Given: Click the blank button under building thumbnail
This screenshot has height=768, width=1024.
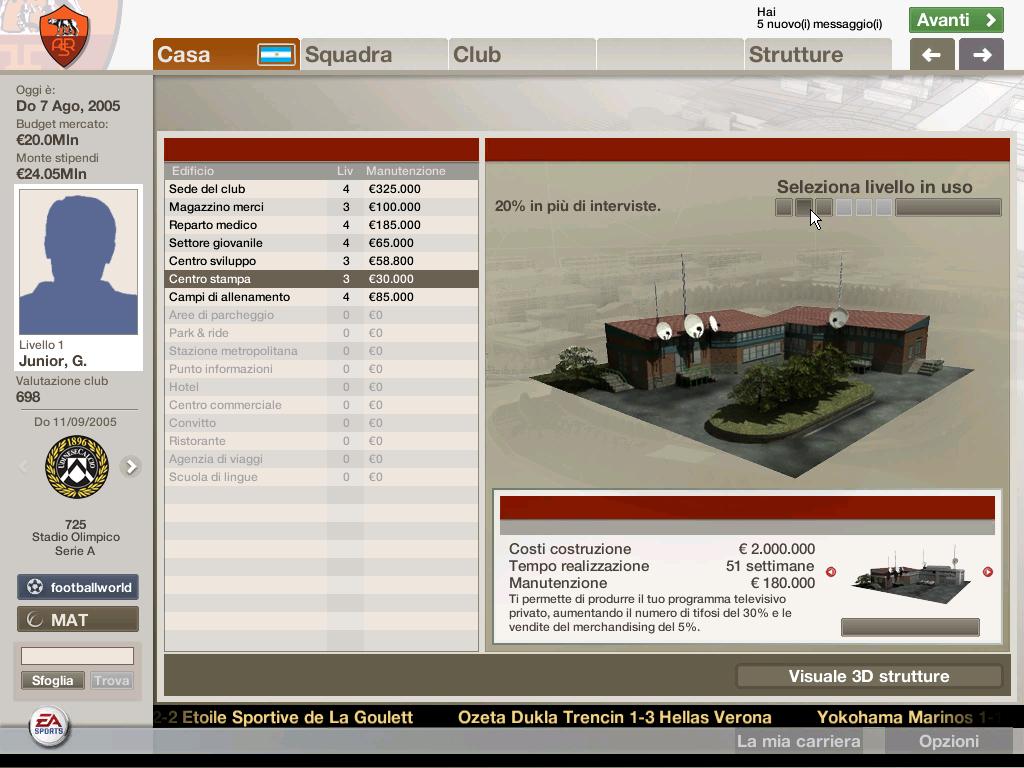Looking at the screenshot, I should (910, 627).
